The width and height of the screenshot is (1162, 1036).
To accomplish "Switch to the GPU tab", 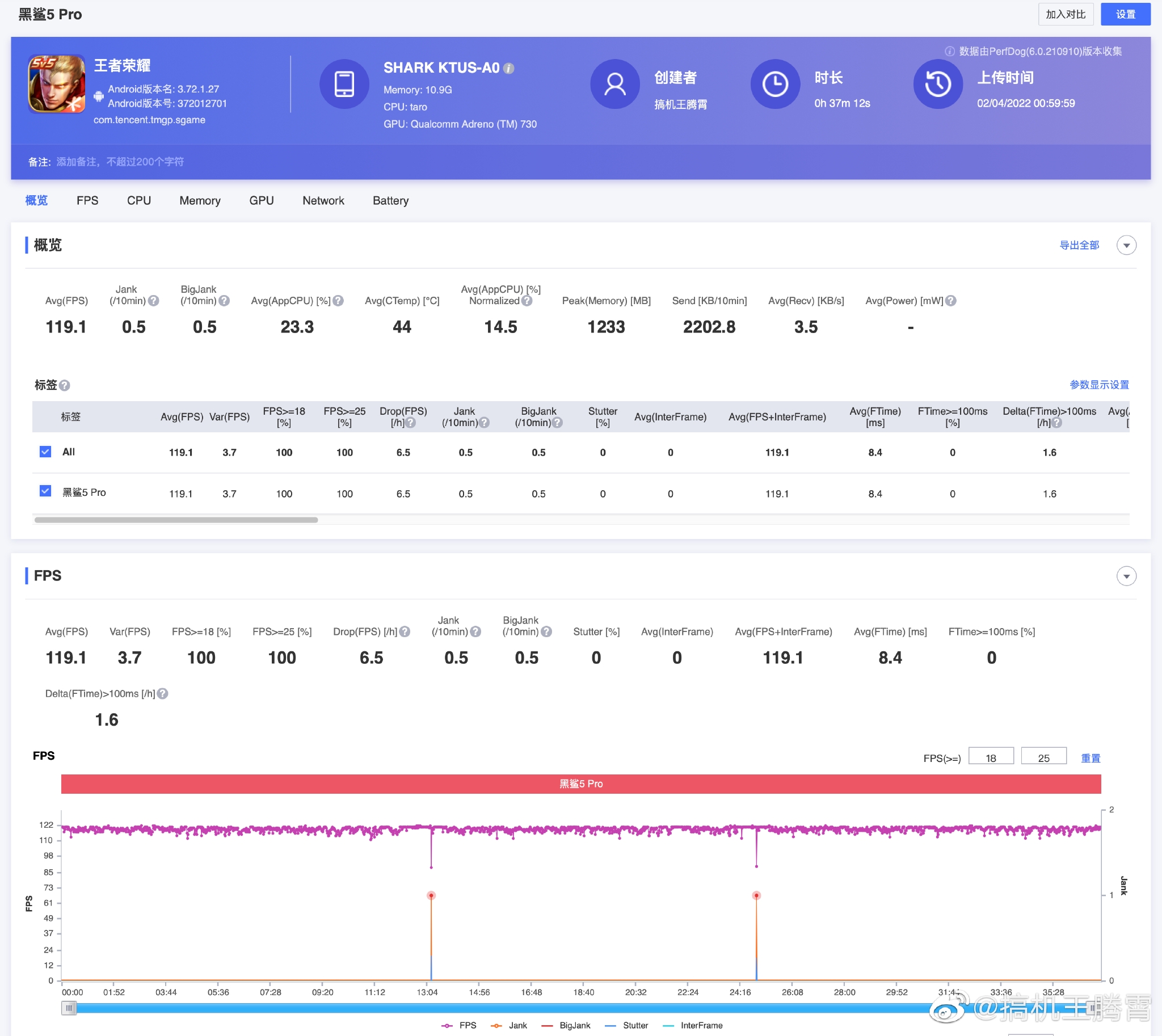I will pos(262,200).
